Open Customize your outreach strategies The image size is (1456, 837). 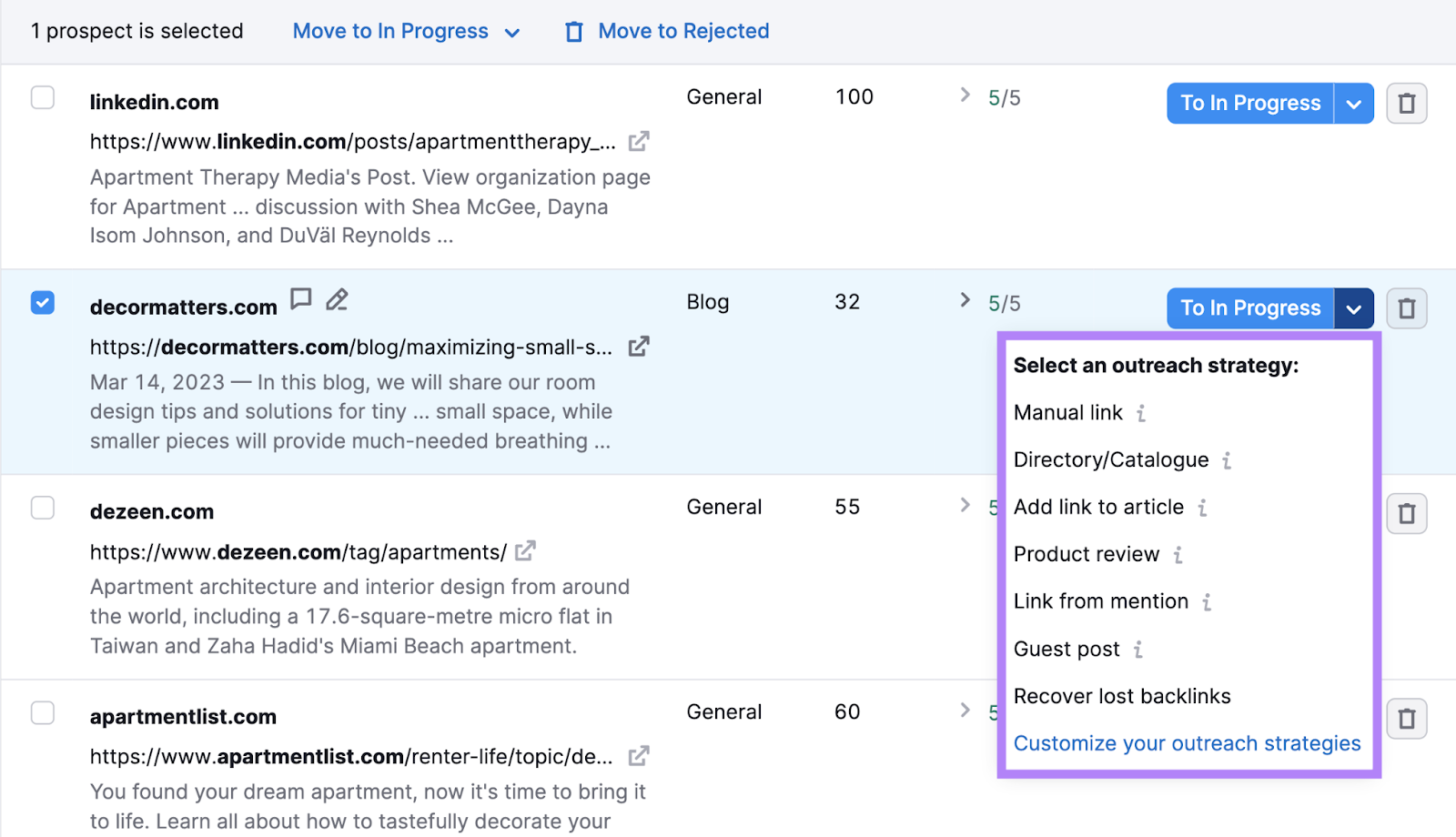pos(1187,743)
